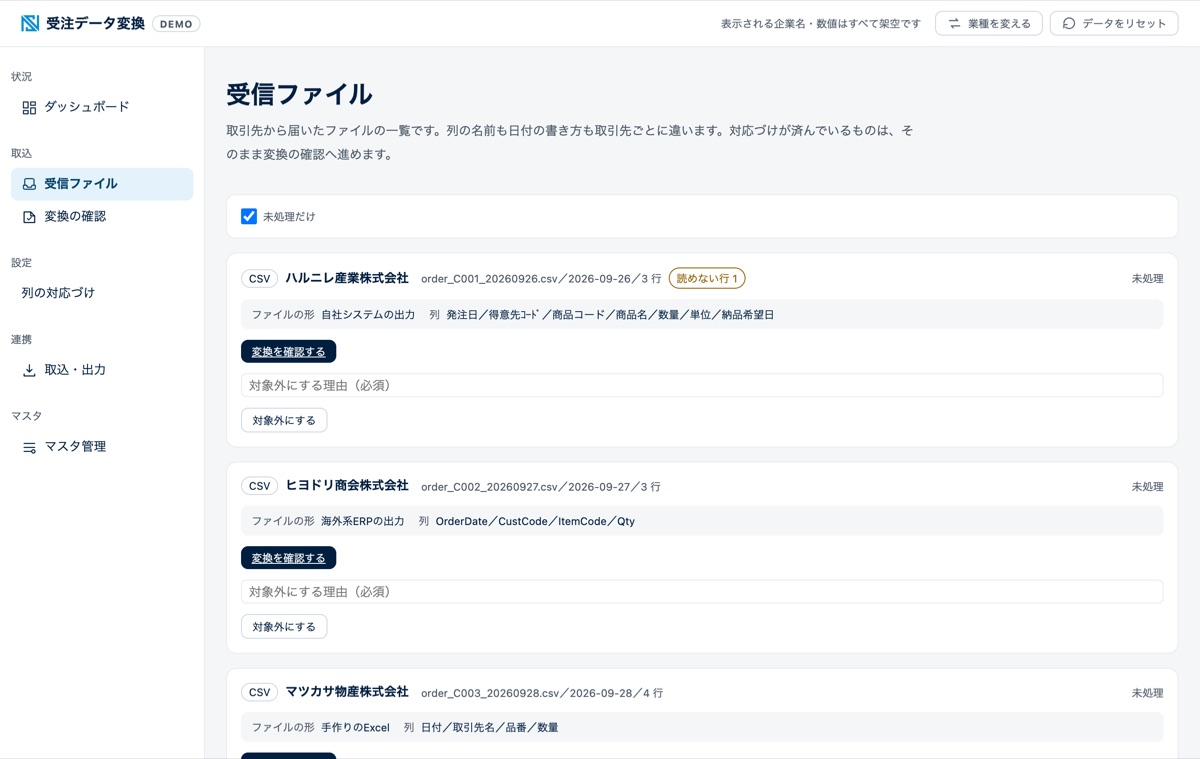Screen dimensions: 1200x759
Task: Focus the 対象外にする理由 field for ハルニレ産業
Action: tap(702, 385)
